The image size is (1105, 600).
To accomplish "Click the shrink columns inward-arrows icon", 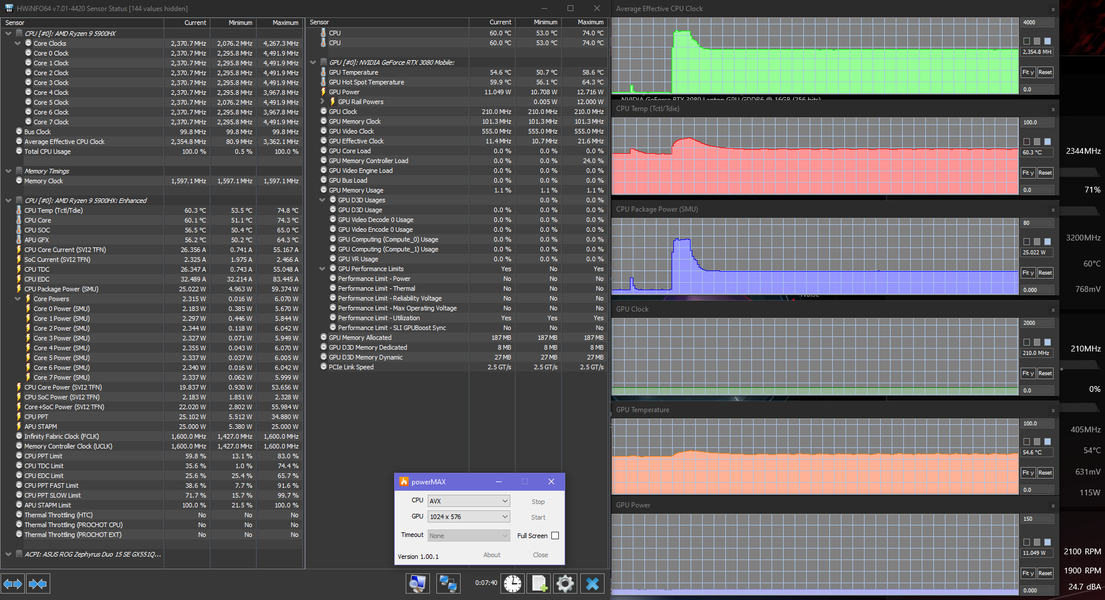I will pyautogui.click(x=38, y=583).
